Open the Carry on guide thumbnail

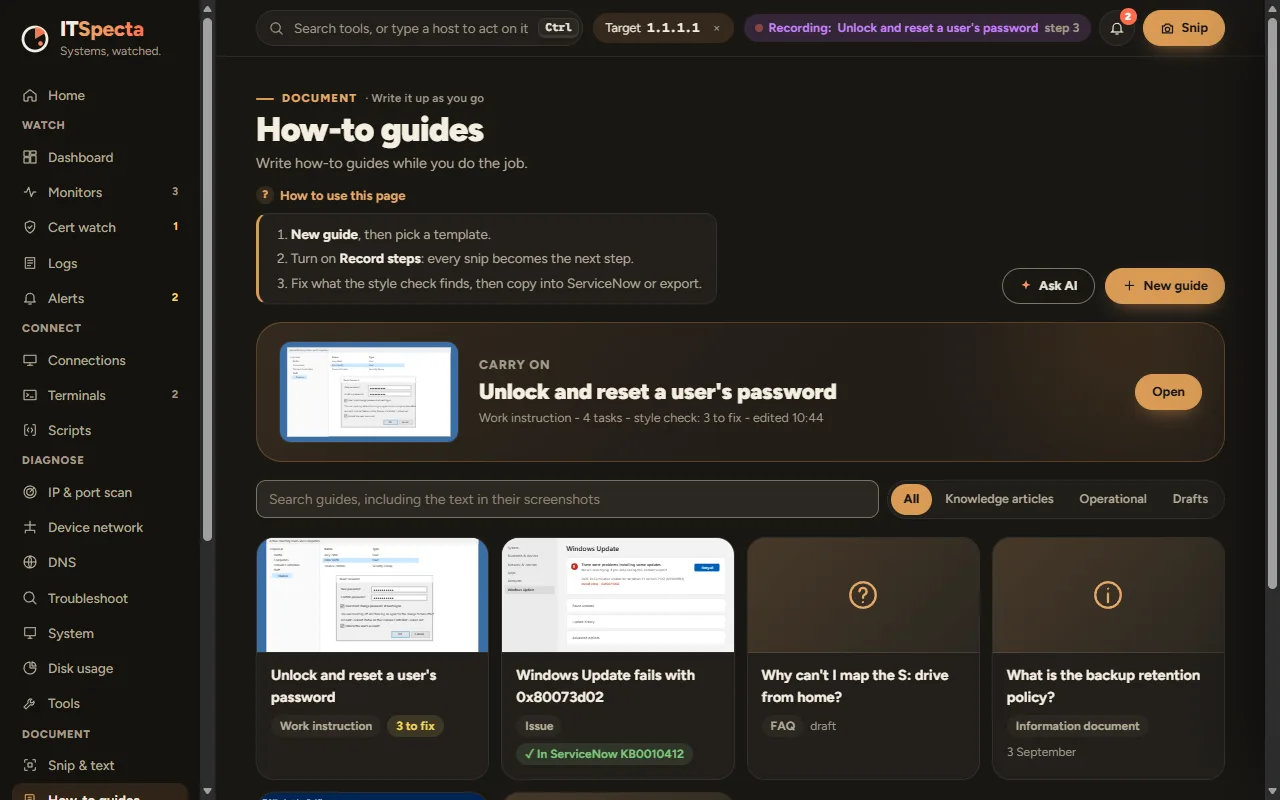coord(369,392)
